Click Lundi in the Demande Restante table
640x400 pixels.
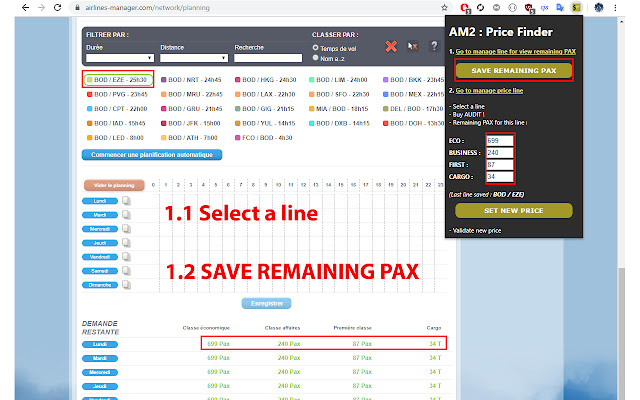pos(100,344)
